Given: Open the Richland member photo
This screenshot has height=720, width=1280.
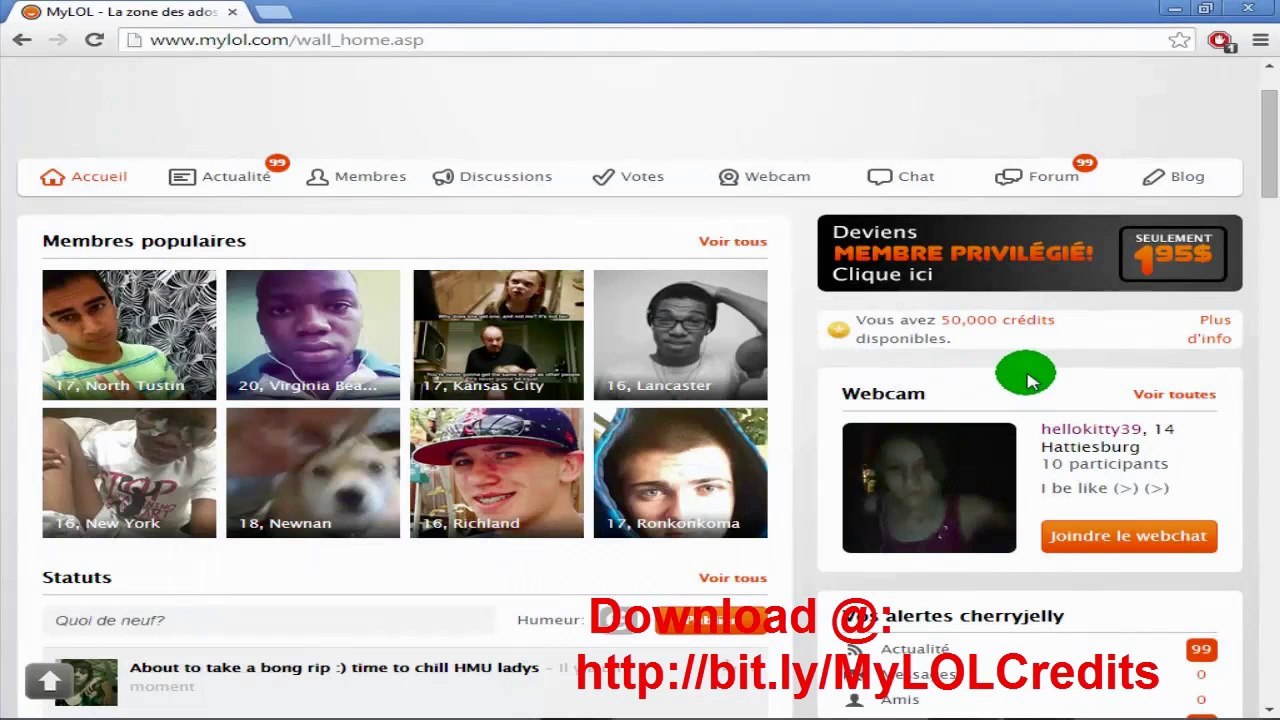Looking at the screenshot, I should click(x=497, y=473).
